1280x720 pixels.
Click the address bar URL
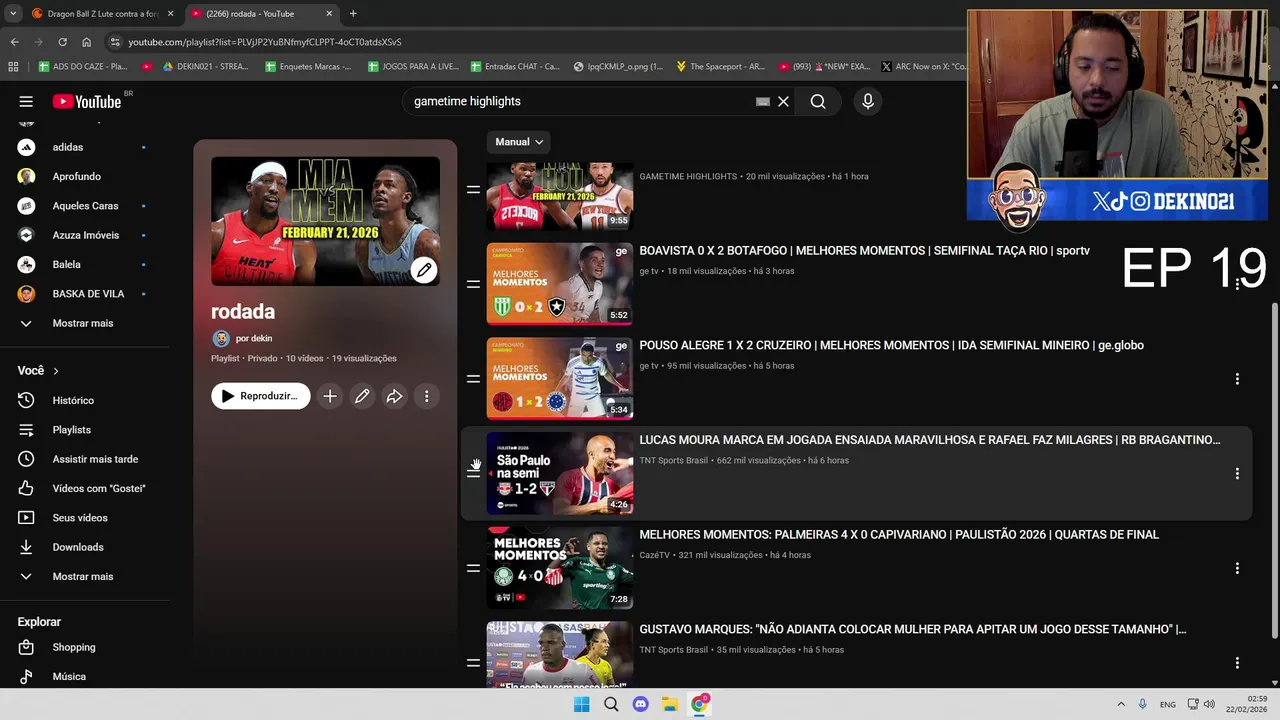coord(265,42)
